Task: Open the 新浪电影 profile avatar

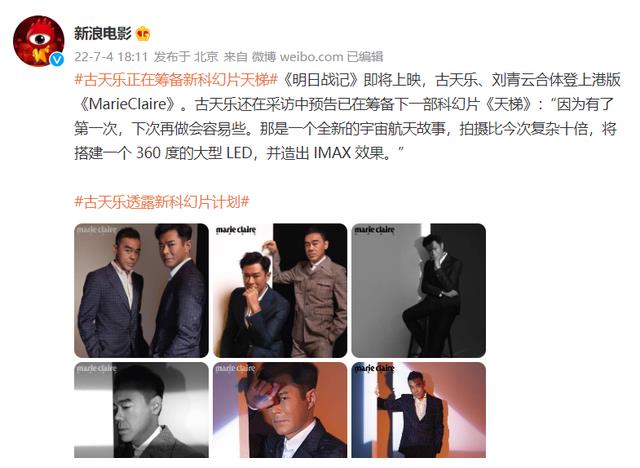Action: (39, 41)
